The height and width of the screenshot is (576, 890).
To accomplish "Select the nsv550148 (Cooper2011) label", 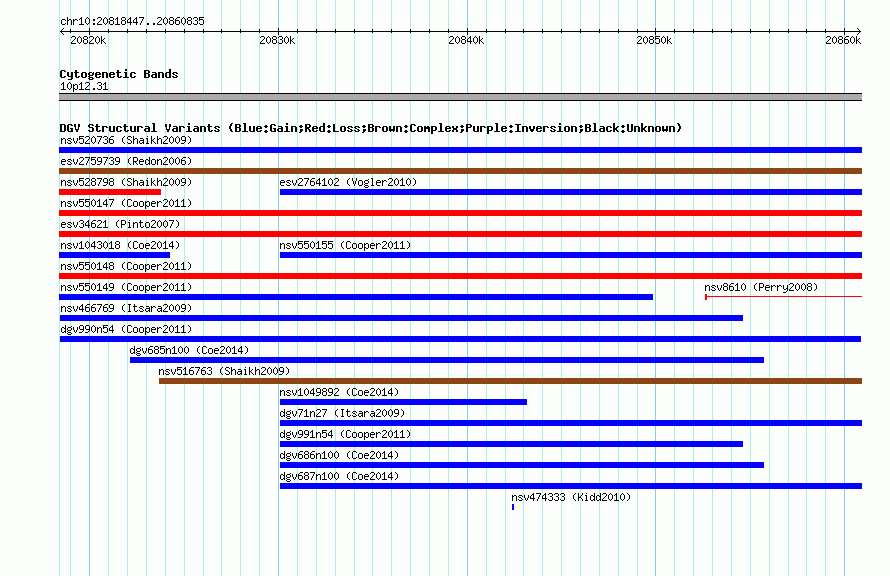I will tap(126, 266).
